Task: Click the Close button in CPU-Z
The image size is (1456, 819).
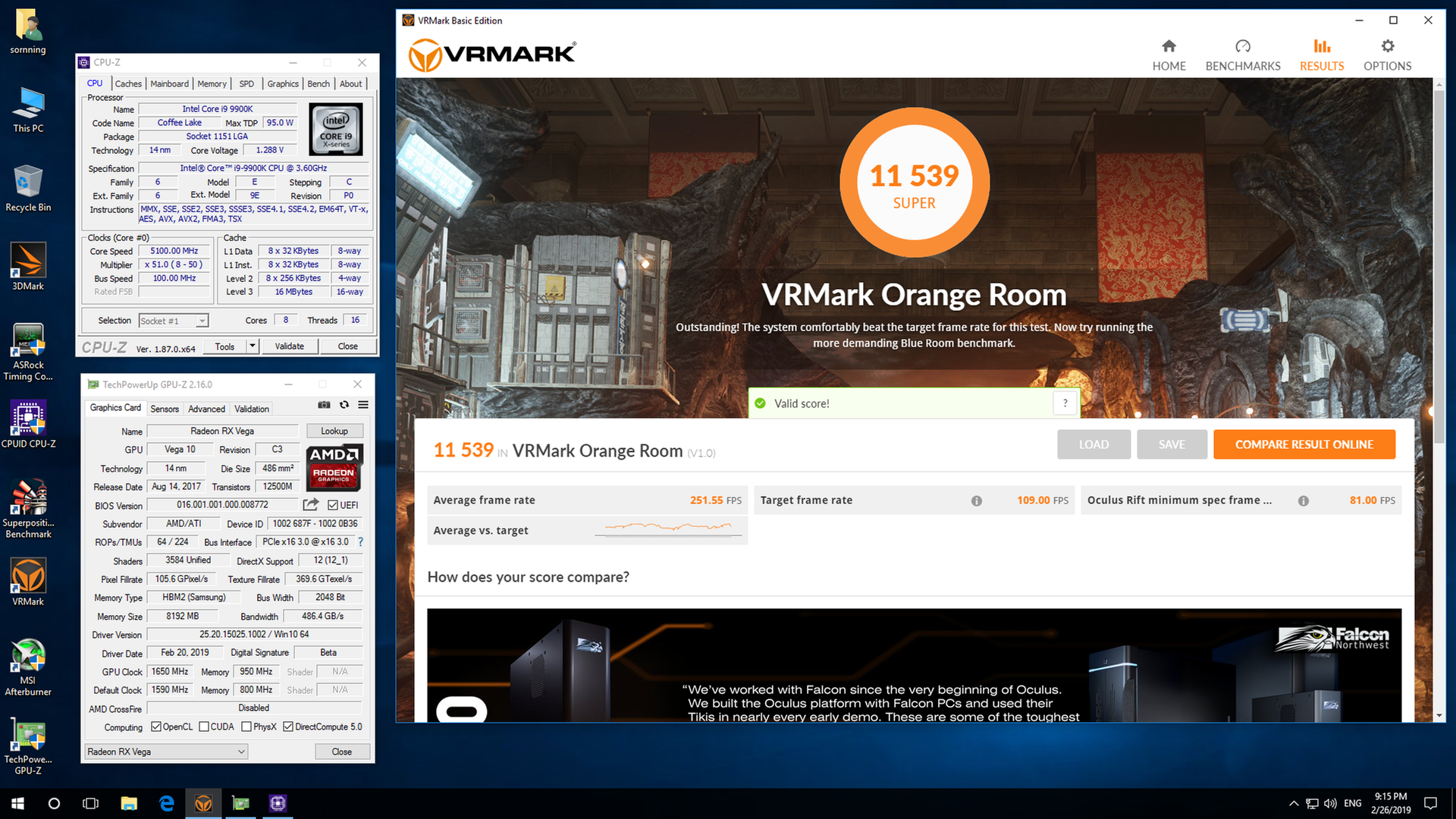Action: pyautogui.click(x=347, y=347)
